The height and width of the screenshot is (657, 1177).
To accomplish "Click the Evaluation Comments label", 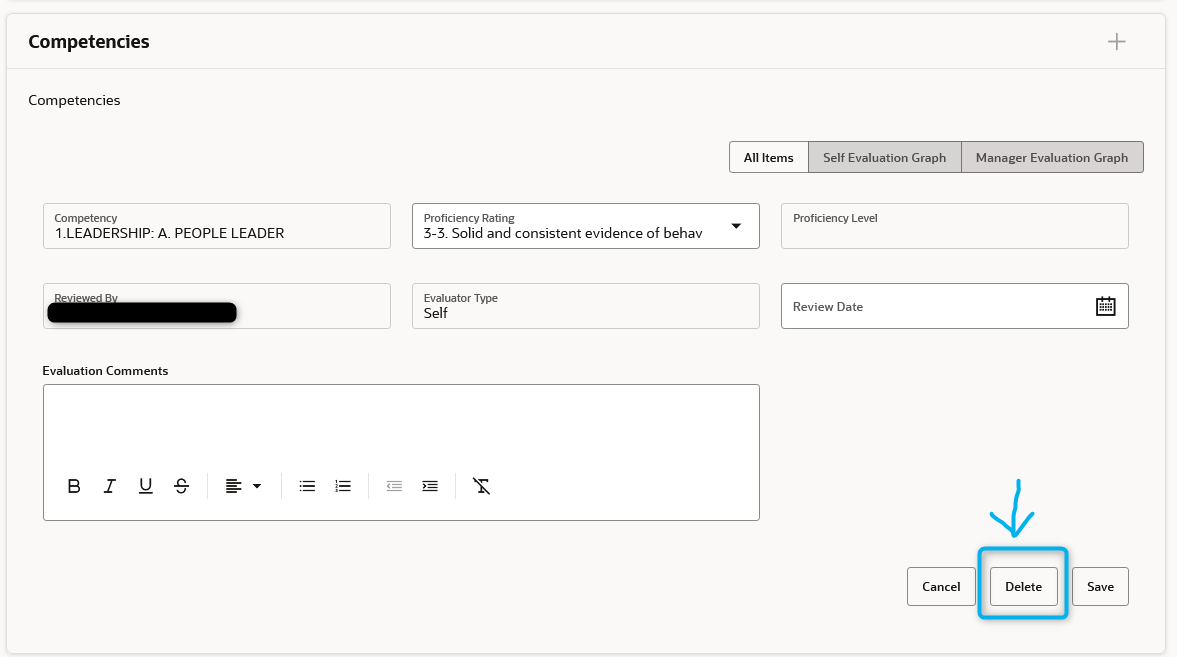I will [105, 371].
